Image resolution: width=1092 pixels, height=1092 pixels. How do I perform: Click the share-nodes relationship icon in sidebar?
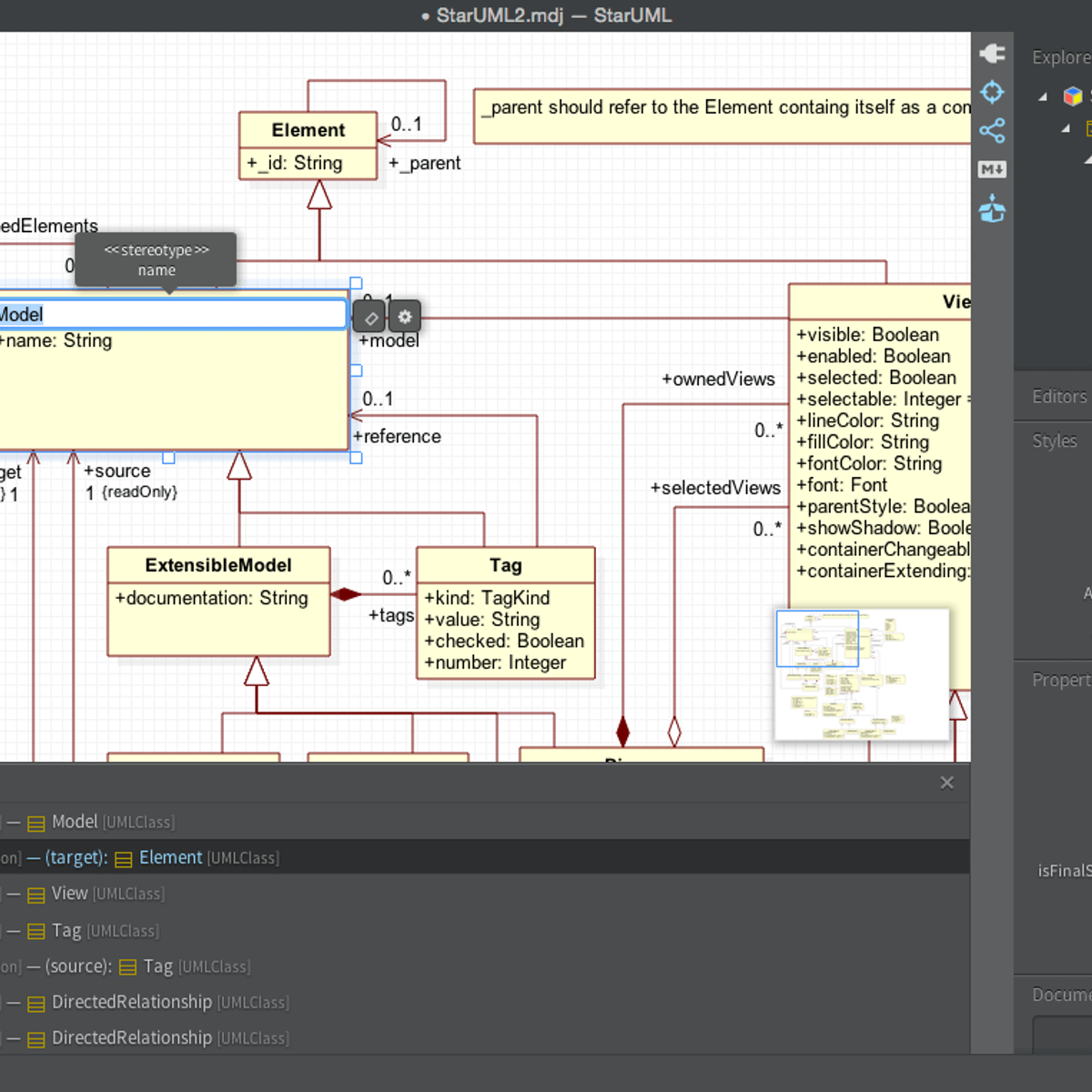coord(992,131)
